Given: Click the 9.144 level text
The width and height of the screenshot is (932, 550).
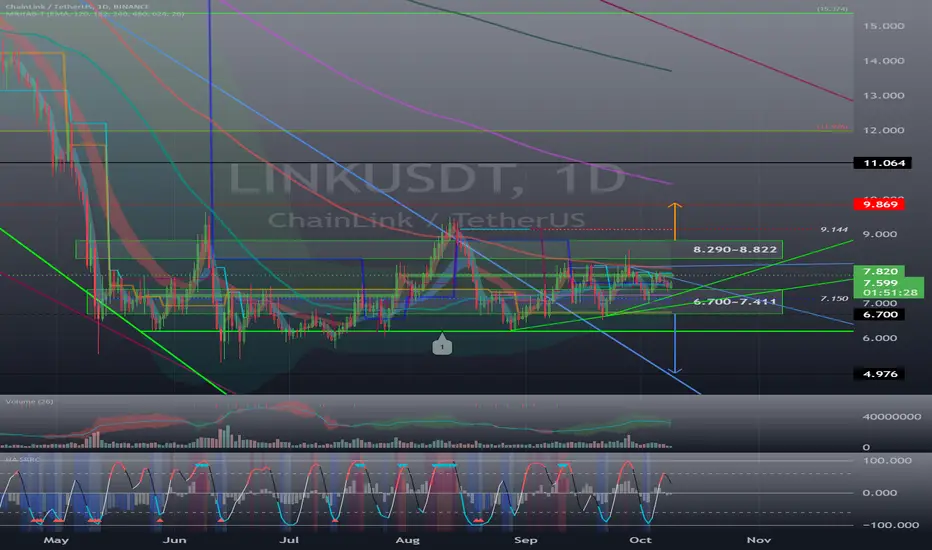Looking at the screenshot, I should pos(834,230).
